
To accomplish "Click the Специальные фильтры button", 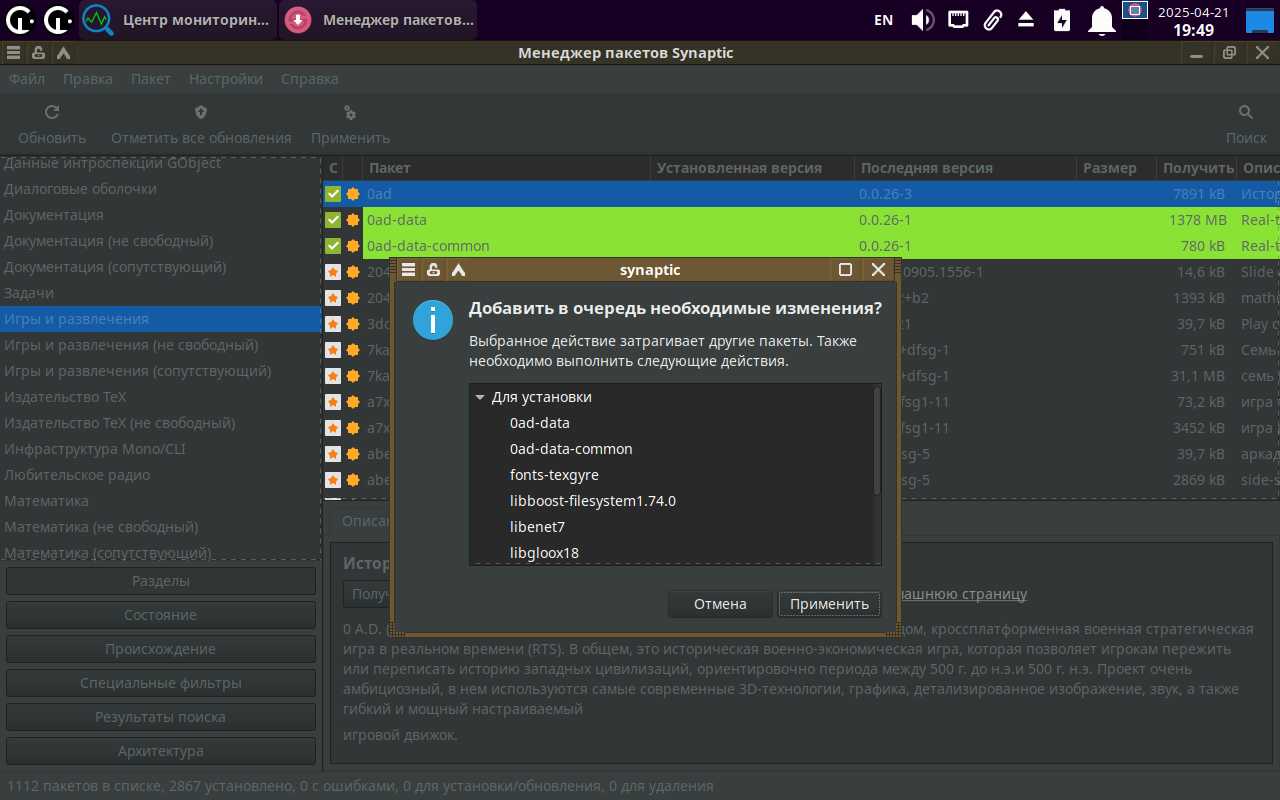I will tap(161, 683).
